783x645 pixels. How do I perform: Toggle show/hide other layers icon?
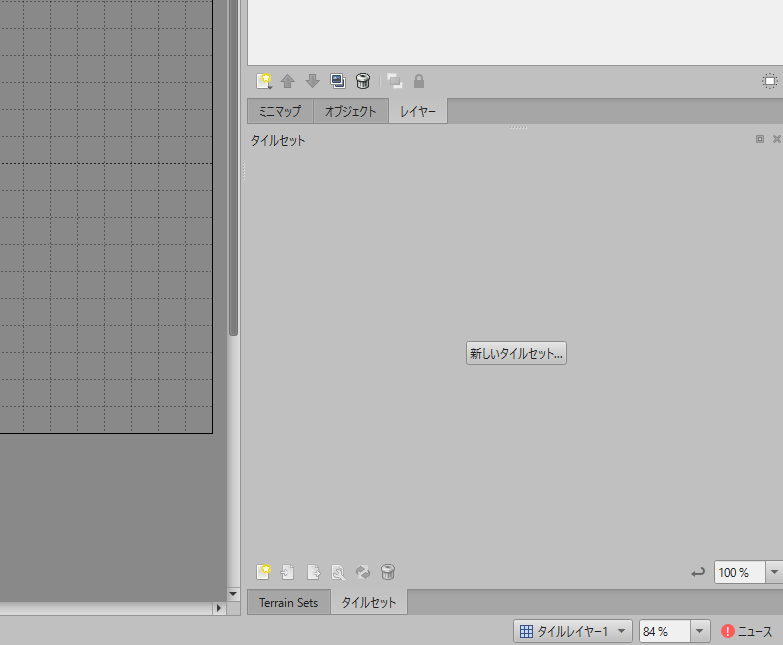[394, 81]
